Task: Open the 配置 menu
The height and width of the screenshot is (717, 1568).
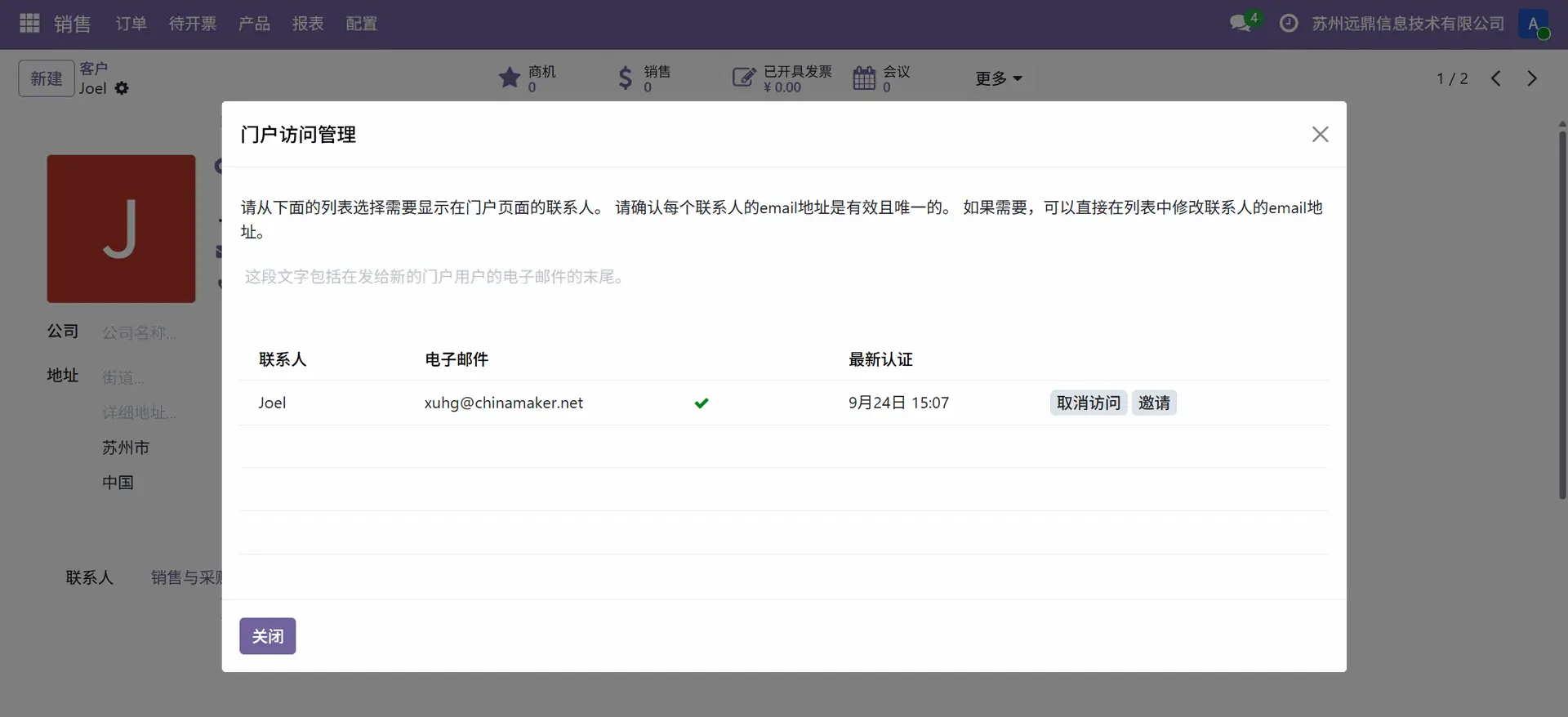Action: tap(361, 24)
